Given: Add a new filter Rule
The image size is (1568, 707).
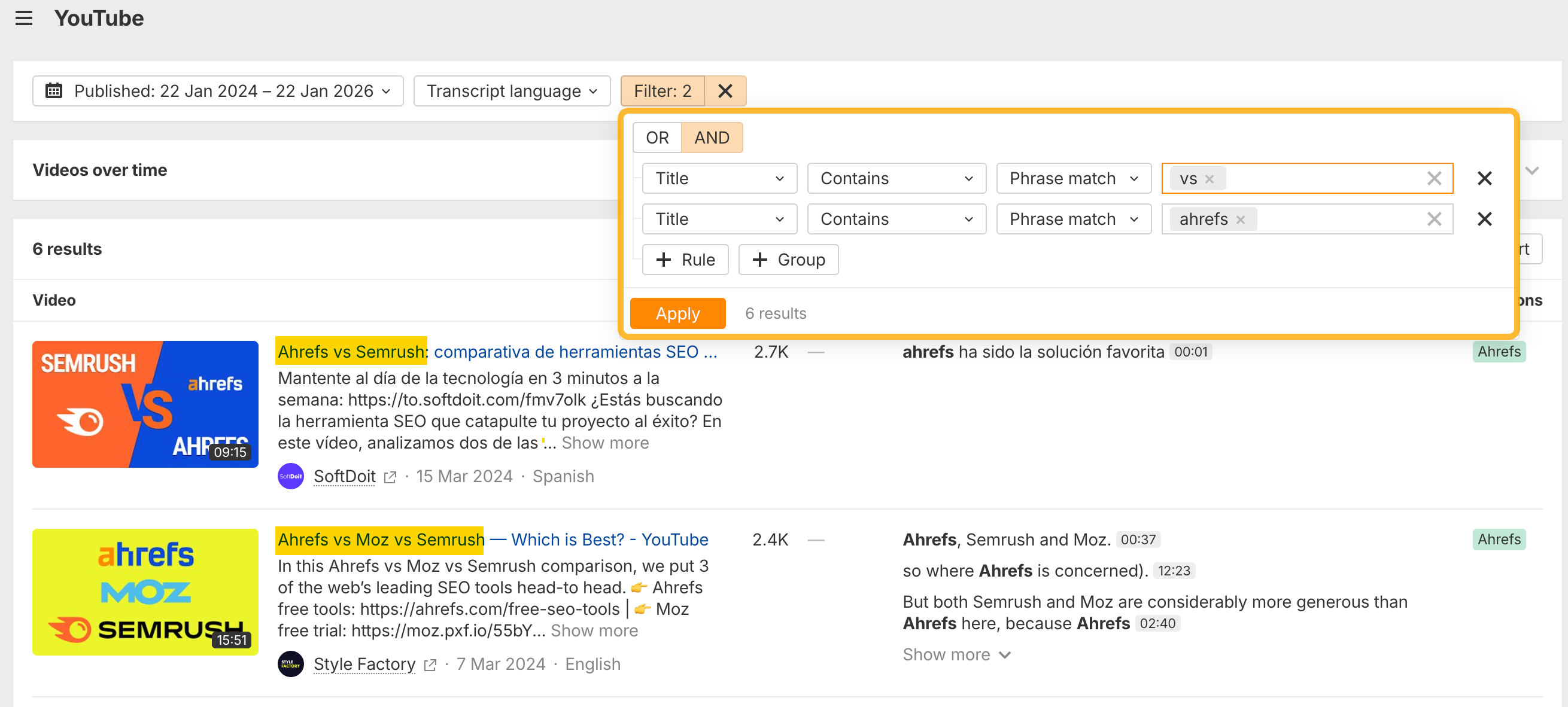Looking at the screenshot, I should click(x=685, y=260).
